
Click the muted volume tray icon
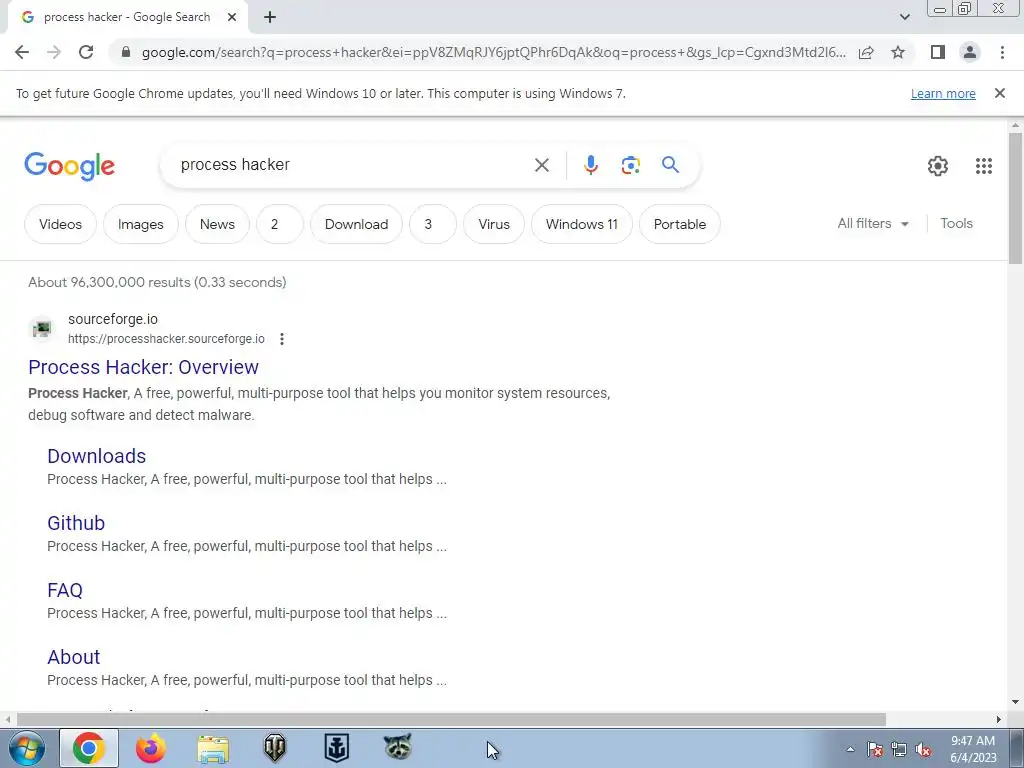pos(923,750)
